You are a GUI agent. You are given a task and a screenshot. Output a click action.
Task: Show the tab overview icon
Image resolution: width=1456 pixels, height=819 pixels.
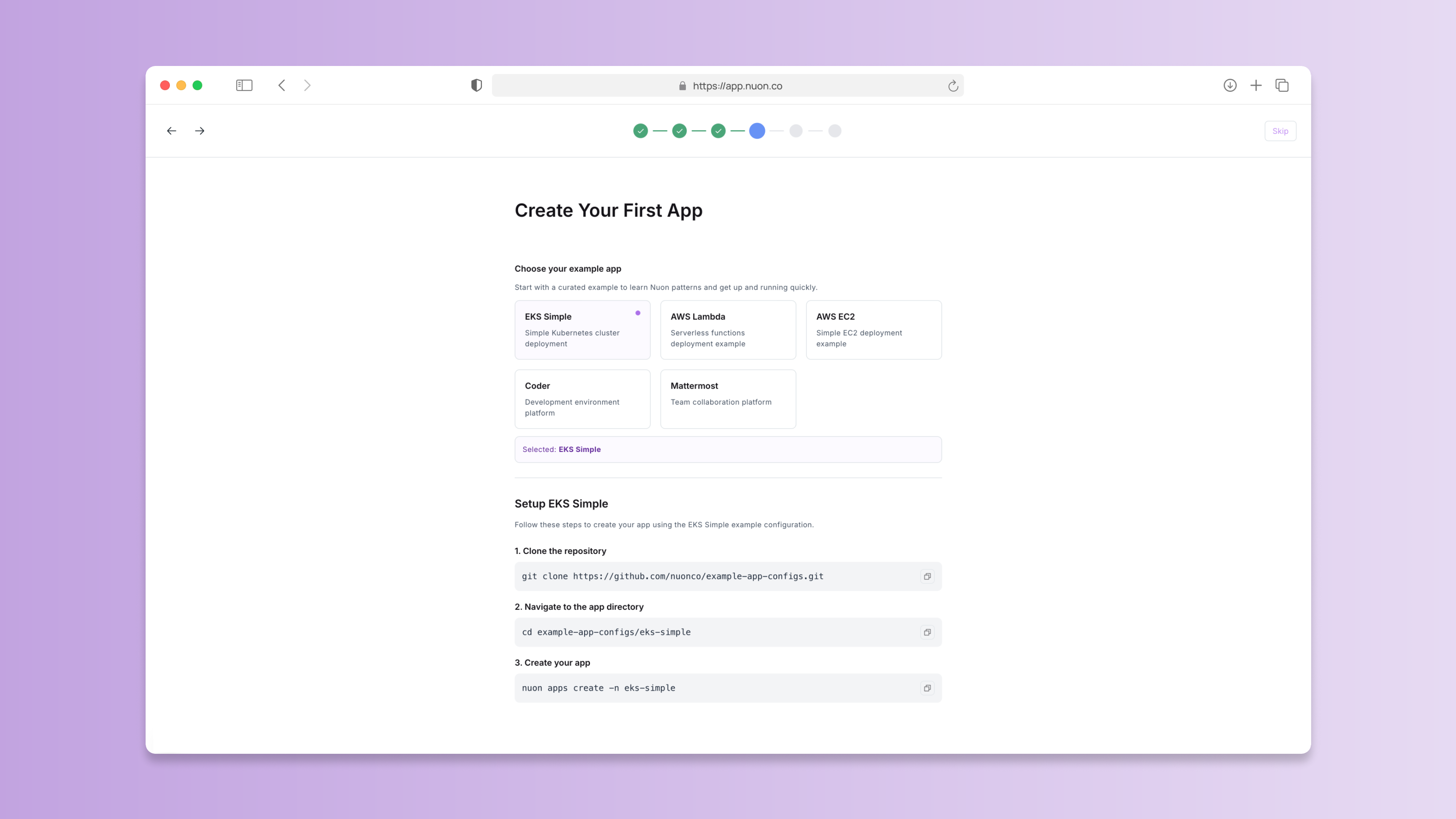[1282, 85]
